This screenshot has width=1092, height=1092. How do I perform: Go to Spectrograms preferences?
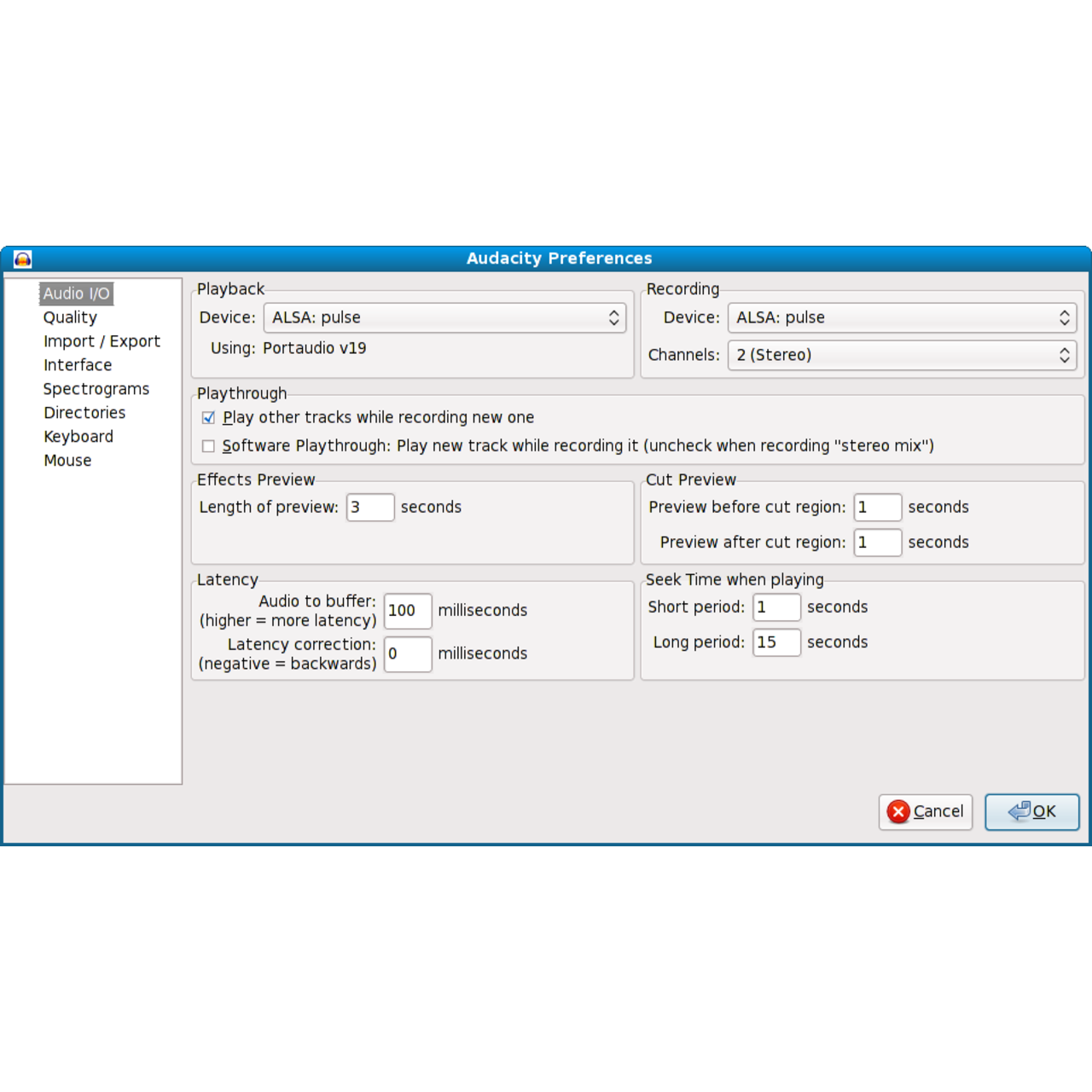pos(96,389)
